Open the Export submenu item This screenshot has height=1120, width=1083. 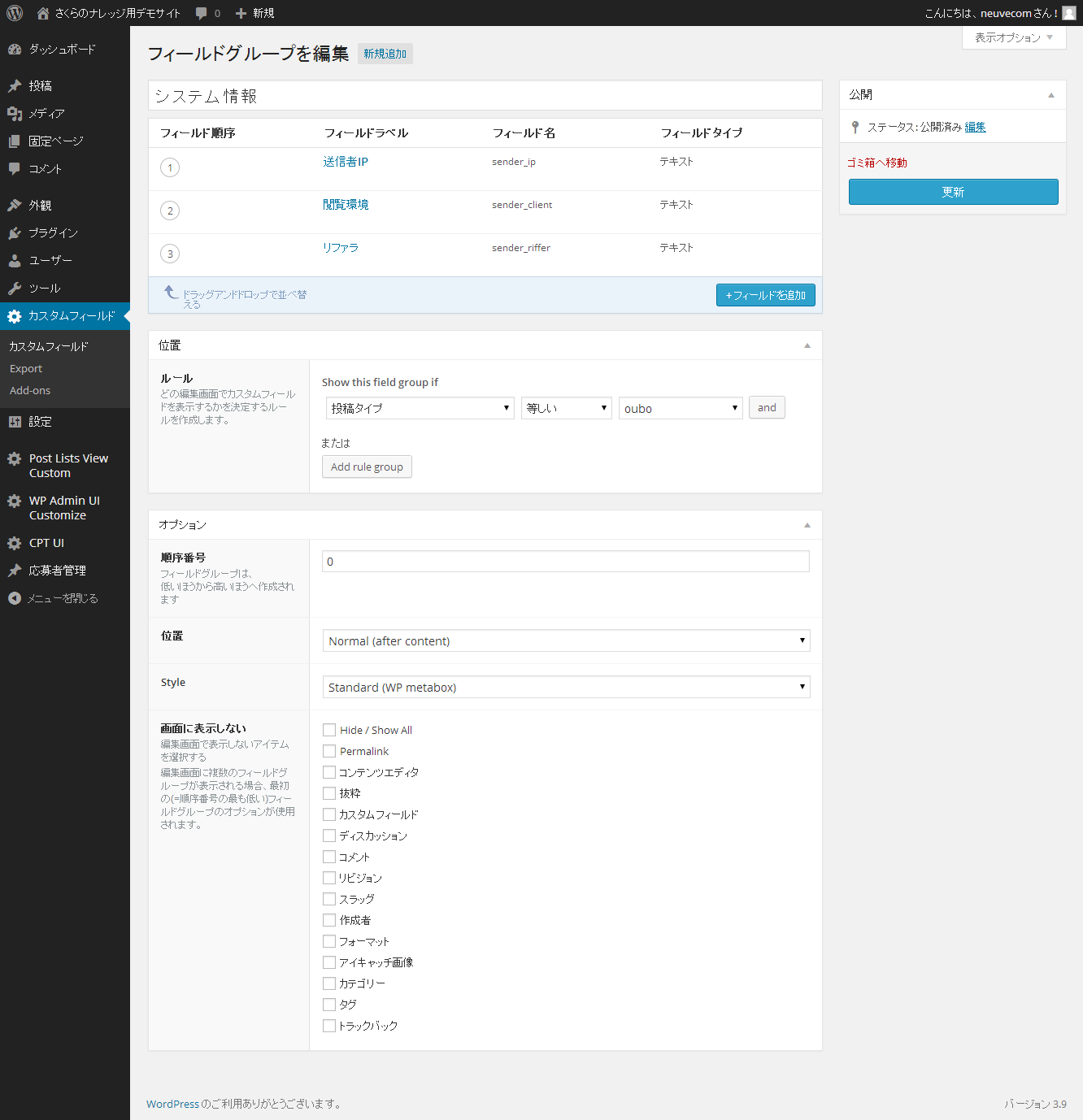pos(26,369)
